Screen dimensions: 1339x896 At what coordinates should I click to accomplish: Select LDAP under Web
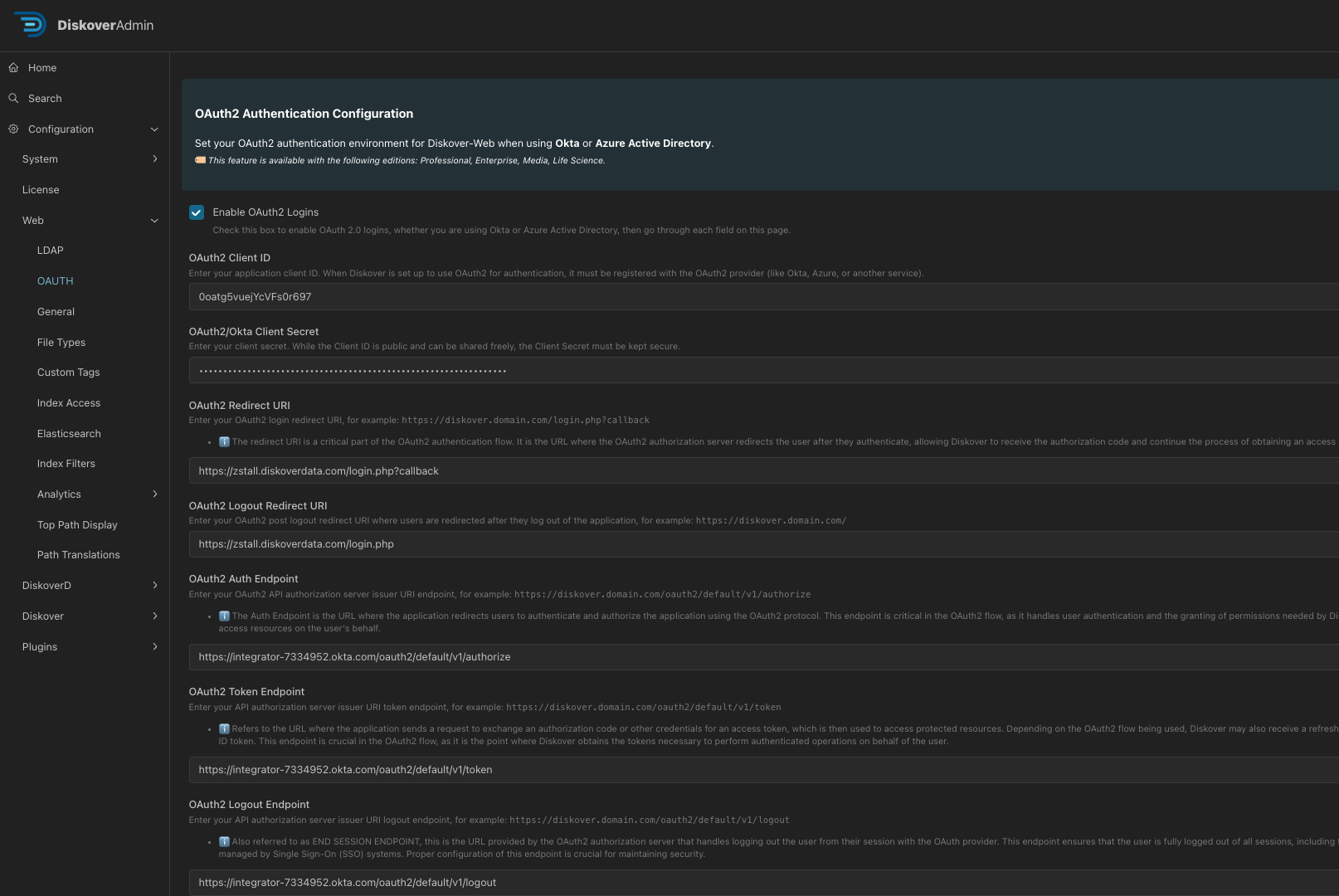click(51, 251)
